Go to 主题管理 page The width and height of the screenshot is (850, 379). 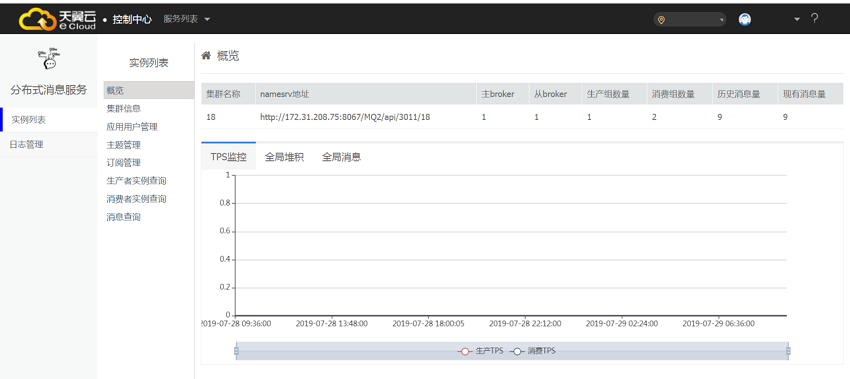[124, 145]
